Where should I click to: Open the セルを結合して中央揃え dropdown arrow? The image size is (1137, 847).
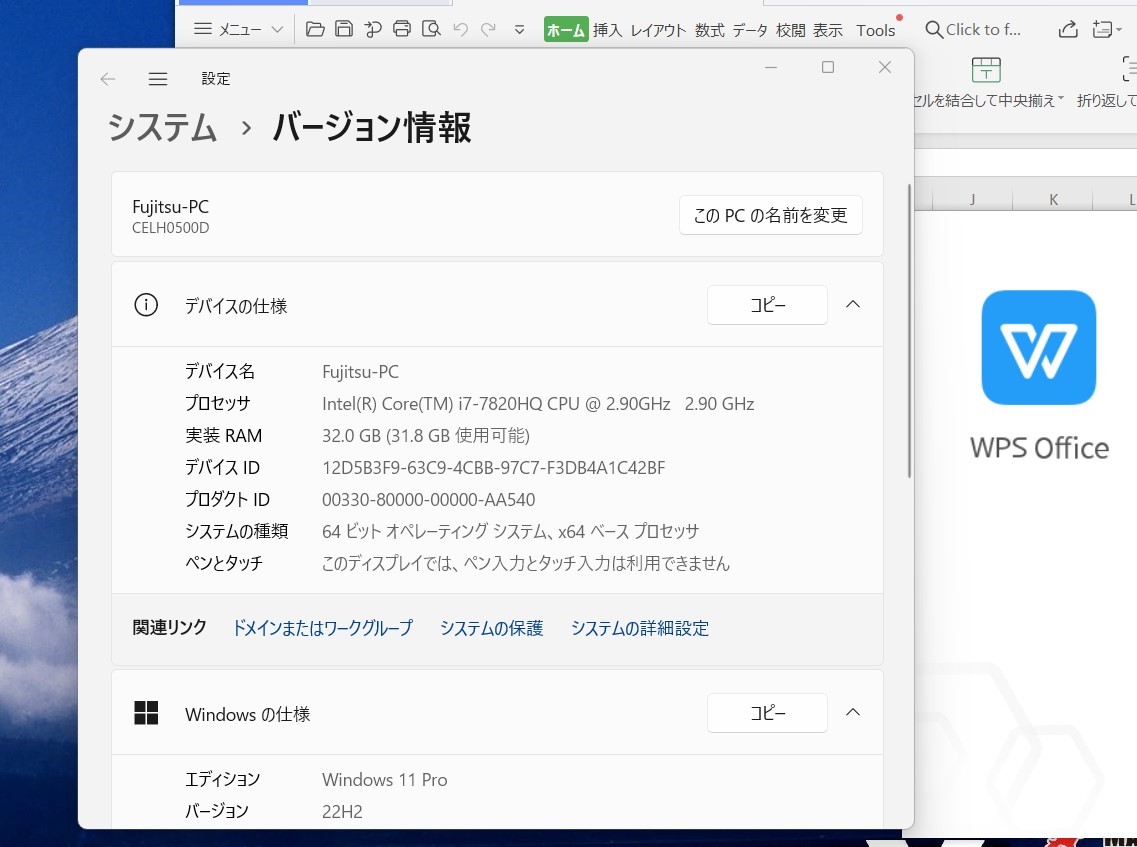tap(1061, 99)
